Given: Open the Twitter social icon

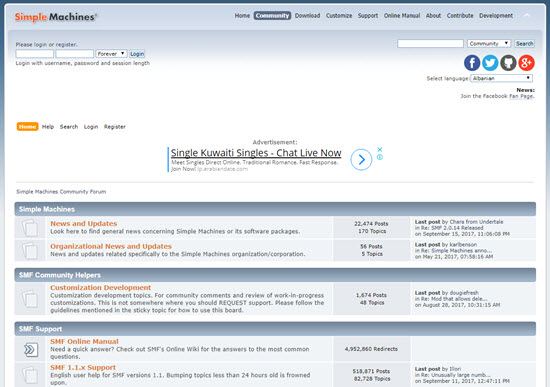Looking at the screenshot, I should click(x=490, y=63).
